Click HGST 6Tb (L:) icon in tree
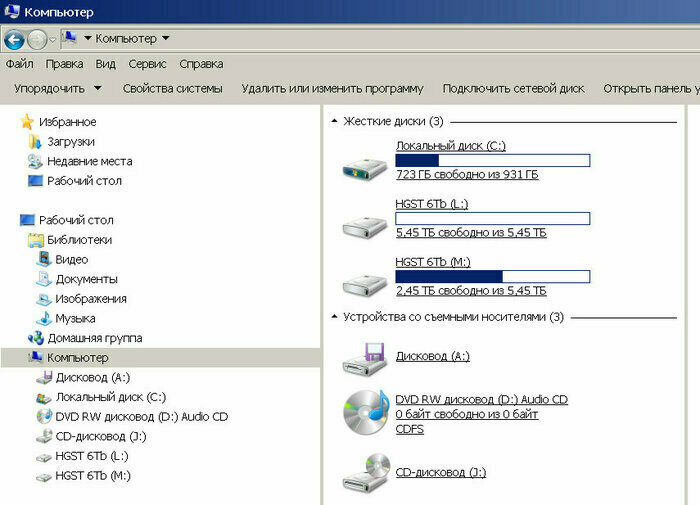Viewport: 700px width, 505px height. point(44,457)
